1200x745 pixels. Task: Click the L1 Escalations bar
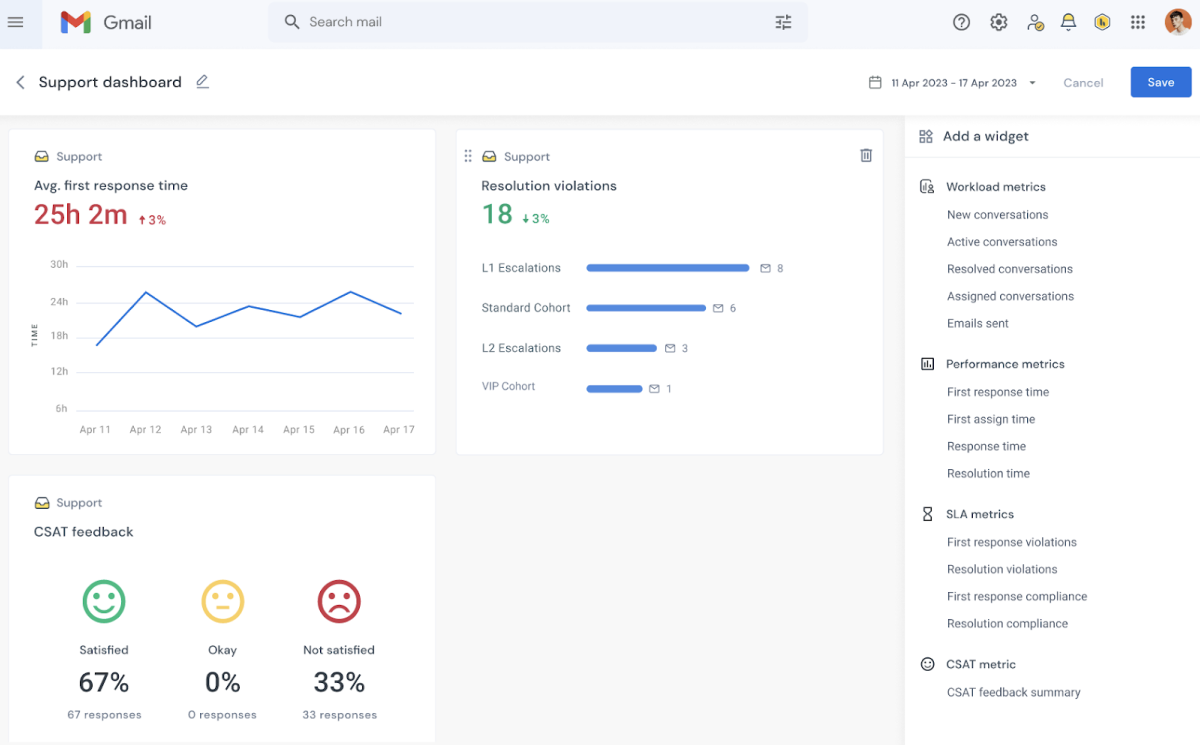668,268
